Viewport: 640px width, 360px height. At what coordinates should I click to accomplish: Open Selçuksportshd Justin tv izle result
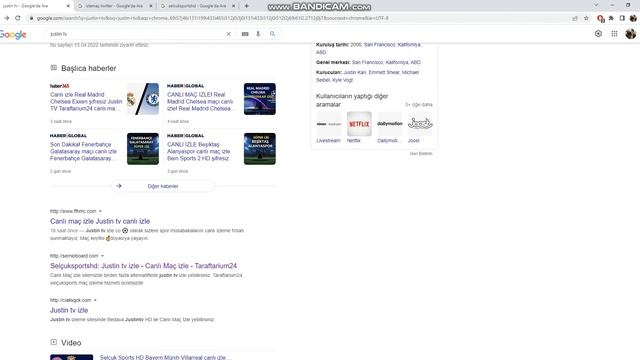tap(143, 265)
